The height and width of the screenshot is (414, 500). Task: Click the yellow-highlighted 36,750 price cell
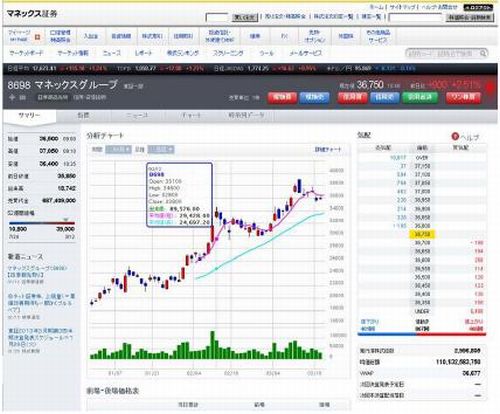[422, 234]
